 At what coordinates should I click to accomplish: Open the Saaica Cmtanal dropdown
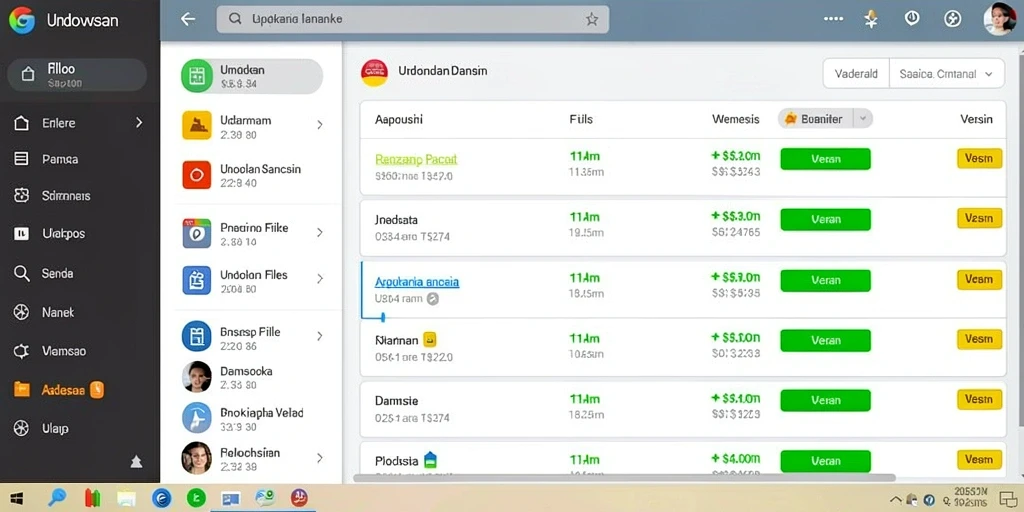pyautogui.click(x=946, y=74)
